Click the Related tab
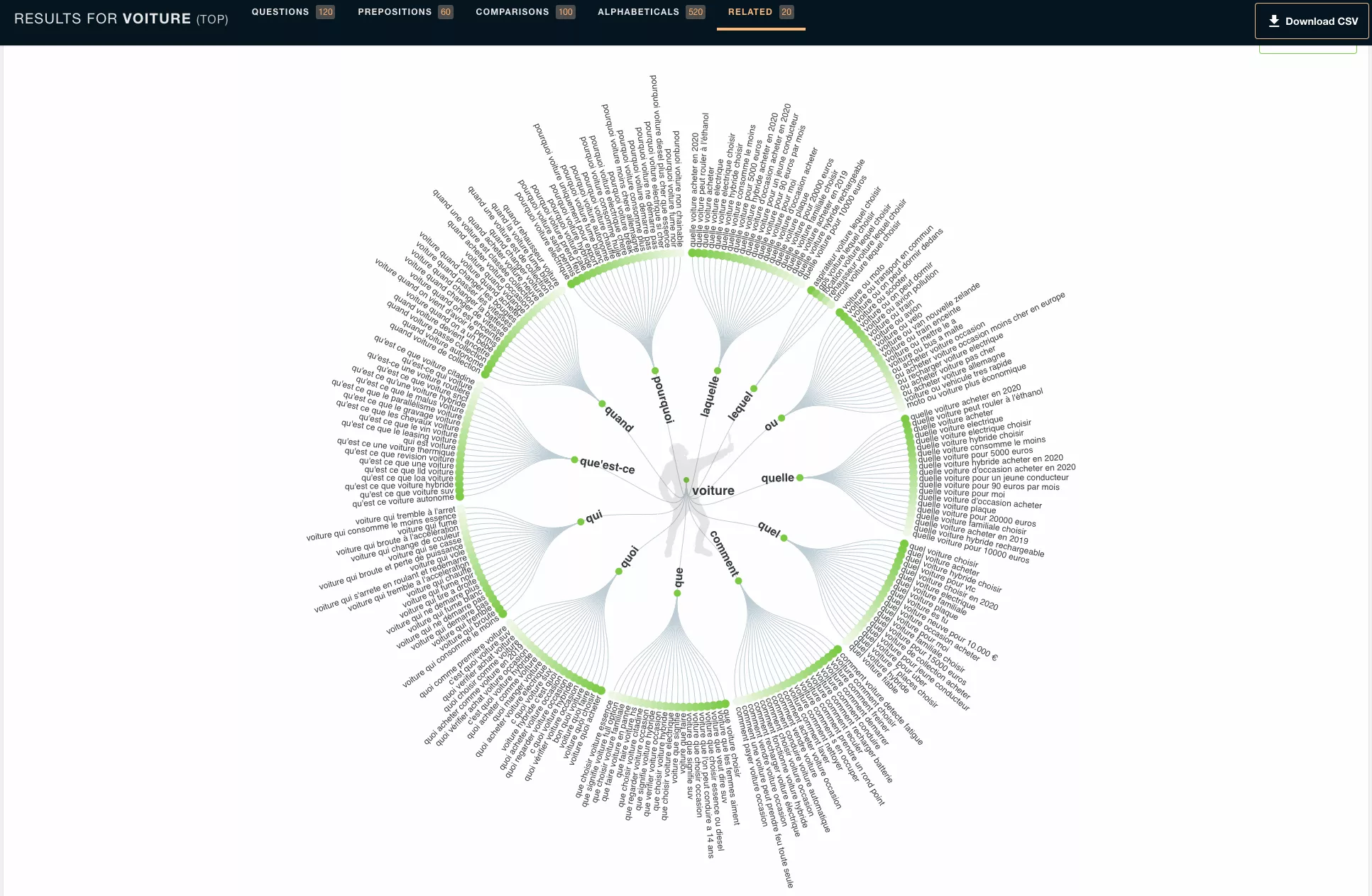This screenshot has width=1372, height=896. [x=750, y=12]
